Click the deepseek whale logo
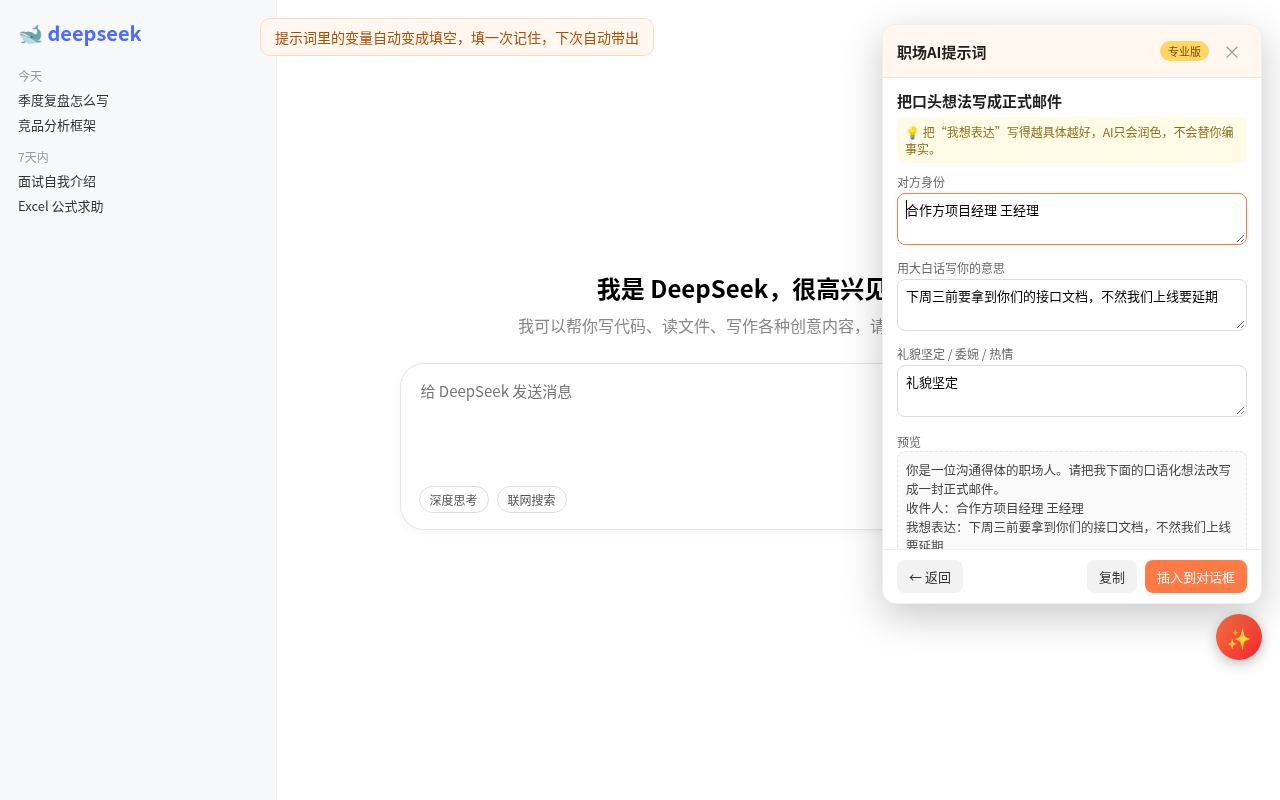 80,34
